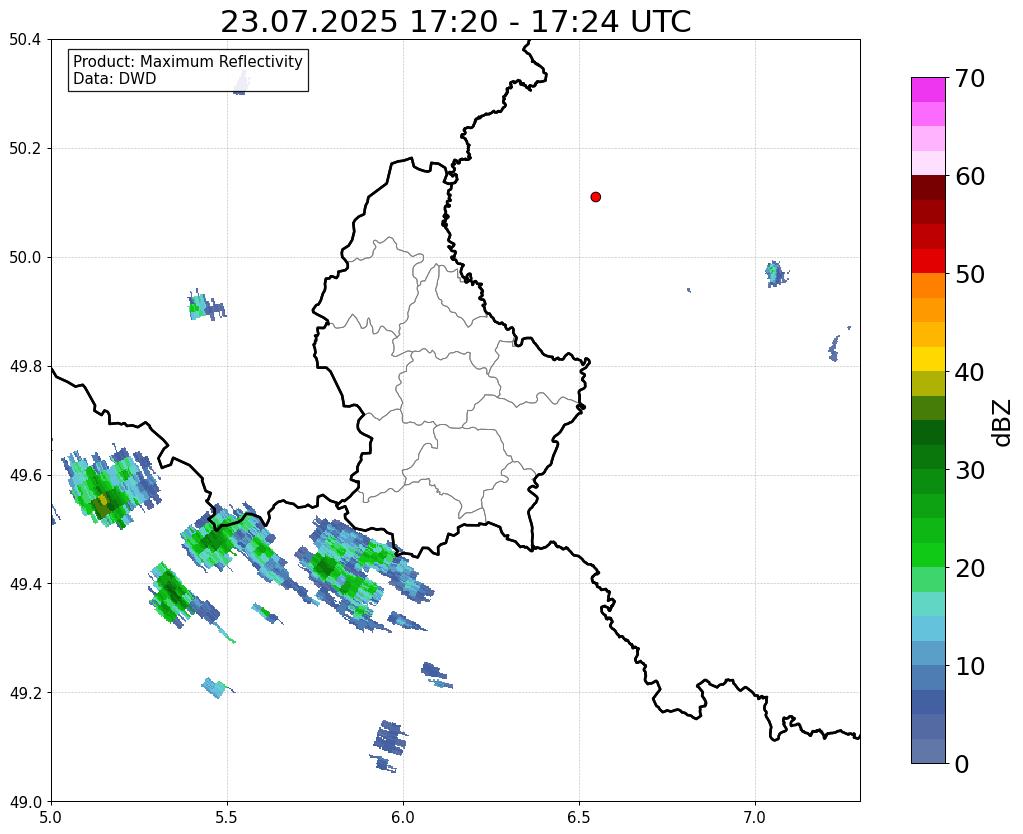Click the 'Data: DWD' label
This screenshot has height=834, width=1023.
(x=115, y=79)
